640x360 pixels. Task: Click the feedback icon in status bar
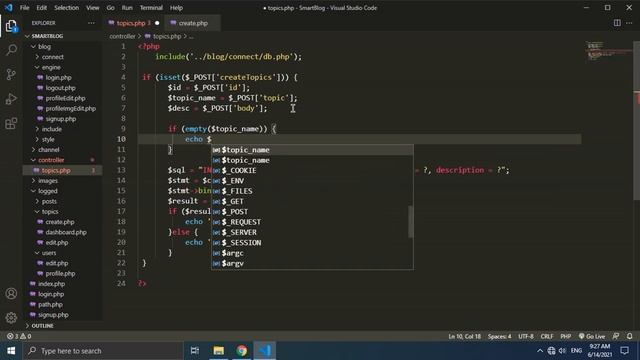tap(616, 336)
